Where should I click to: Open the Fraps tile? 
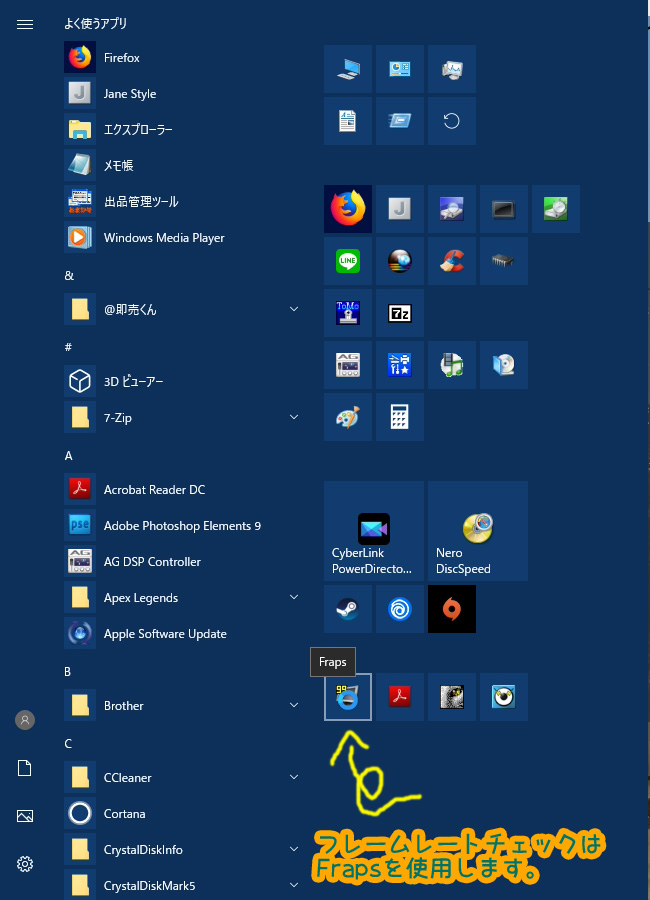[x=347, y=697]
